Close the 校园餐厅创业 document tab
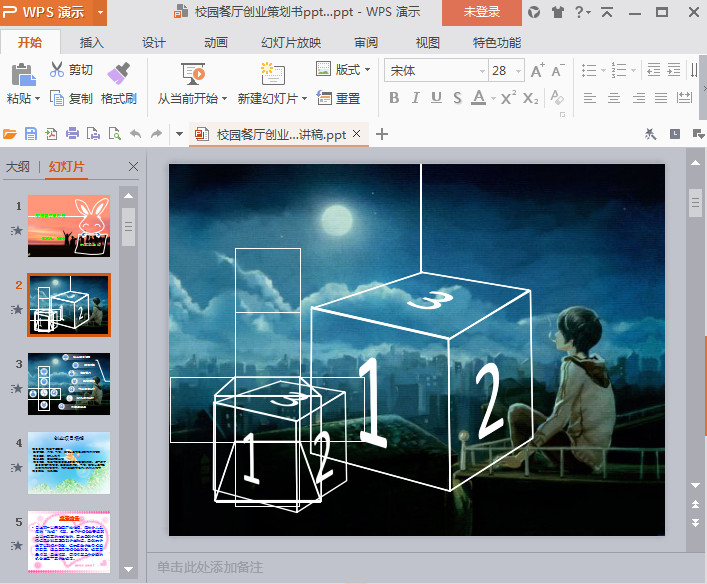Image resolution: width=707 pixels, height=584 pixels. click(x=357, y=133)
